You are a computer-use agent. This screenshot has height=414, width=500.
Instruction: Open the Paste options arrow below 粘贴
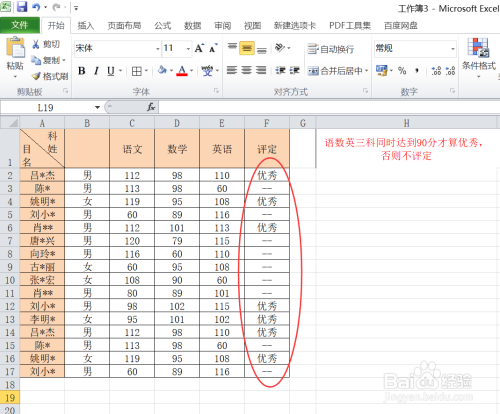pyautogui.click(x=15, y=77)
